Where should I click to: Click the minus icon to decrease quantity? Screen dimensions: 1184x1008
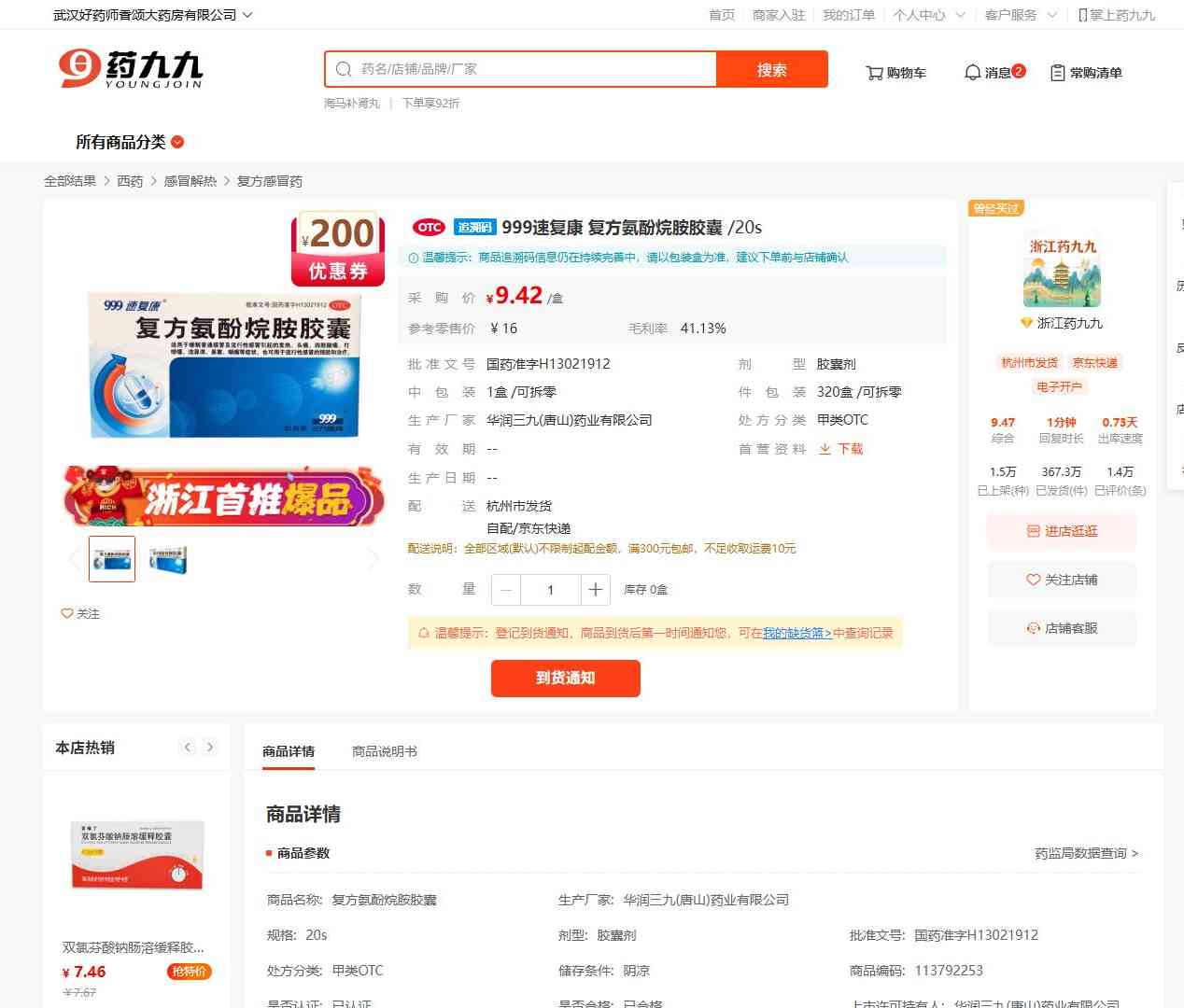[x=506, y=590]
